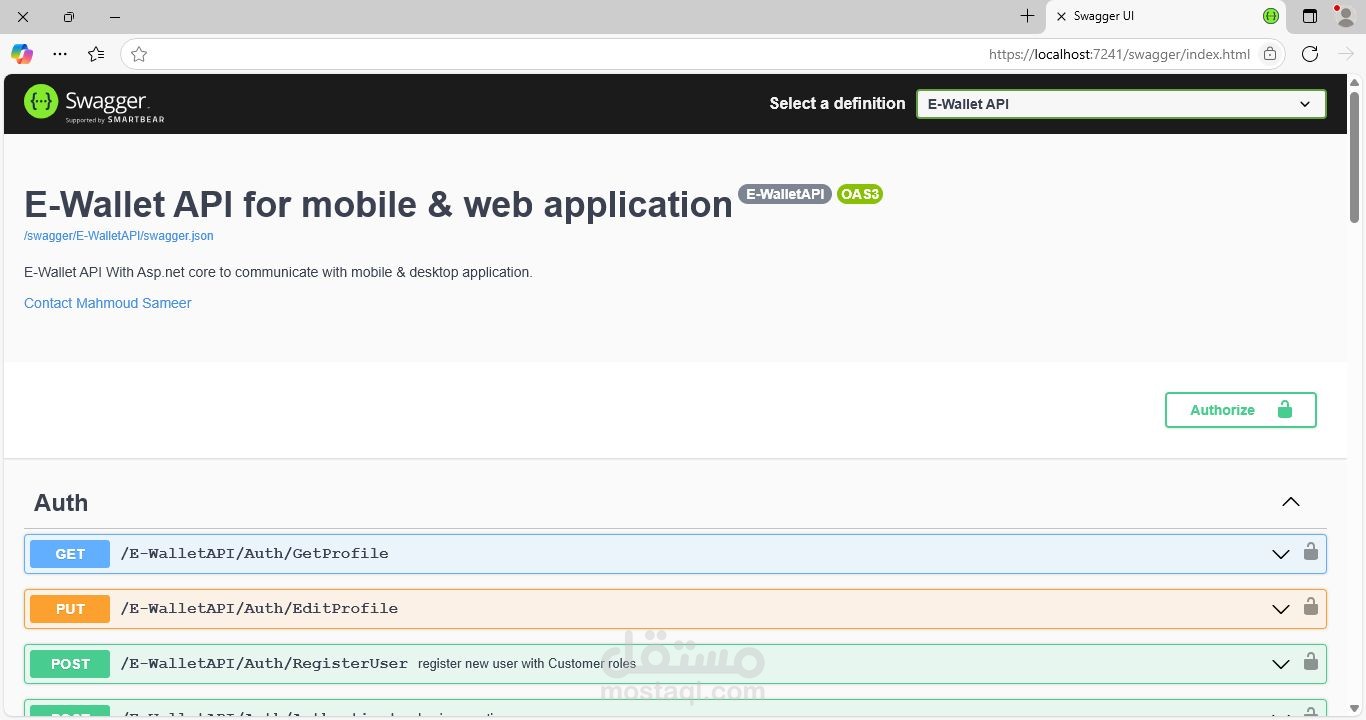Click the Copilot icon in the browser toolbar
Image resolution: width=1366 pixels, height=720 pixels.
point(21,54)
